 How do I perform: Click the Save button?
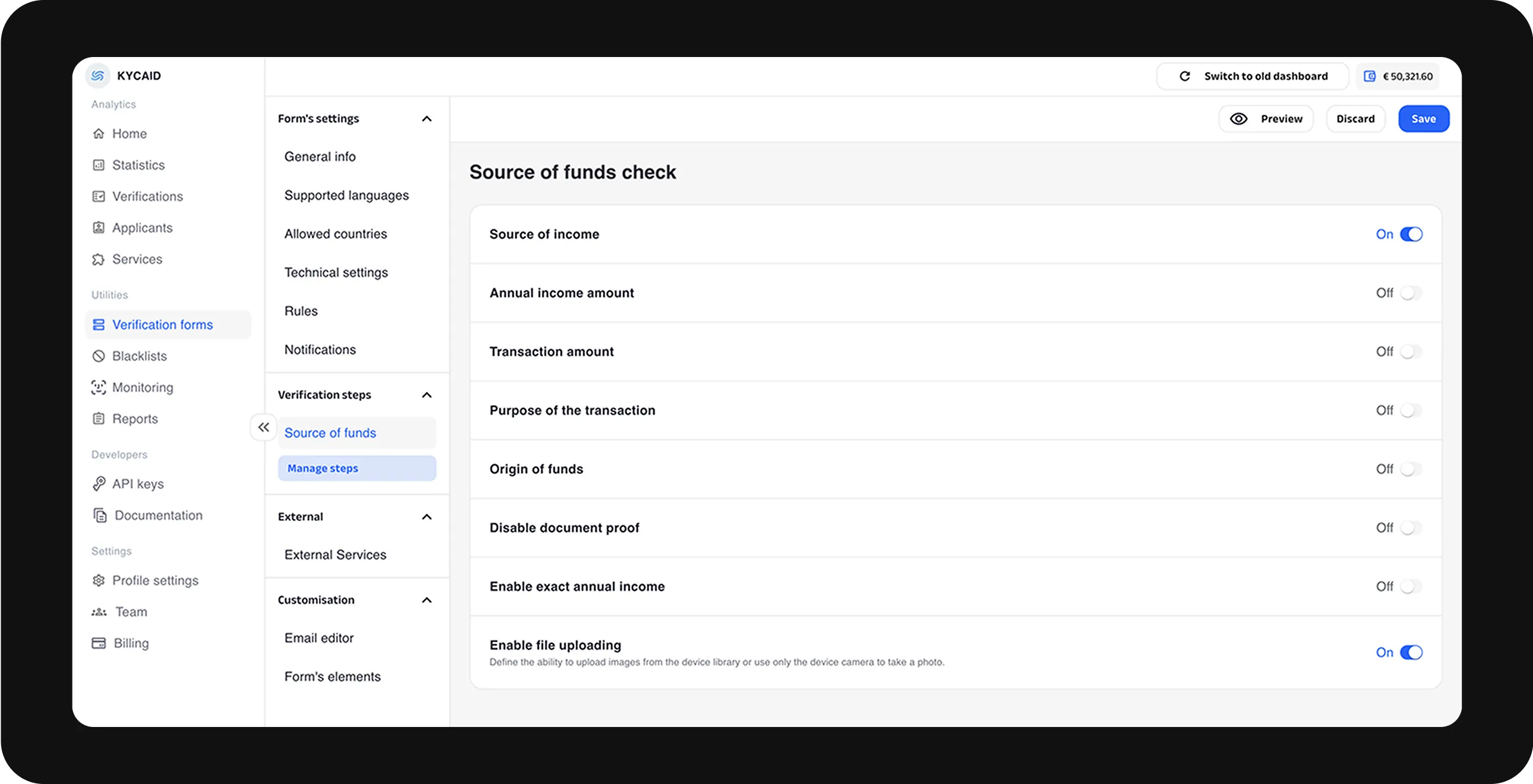coord(1423,118)
